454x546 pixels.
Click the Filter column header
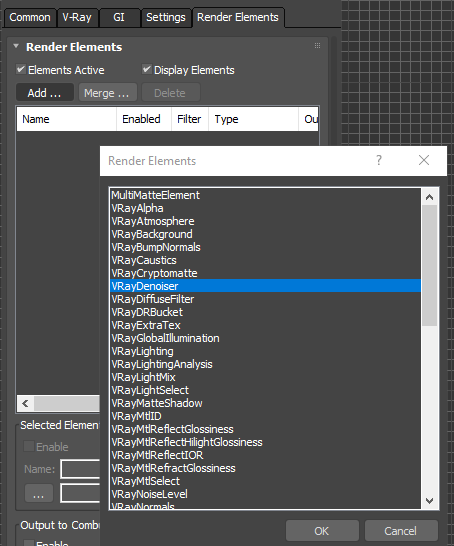coord(190,119)
